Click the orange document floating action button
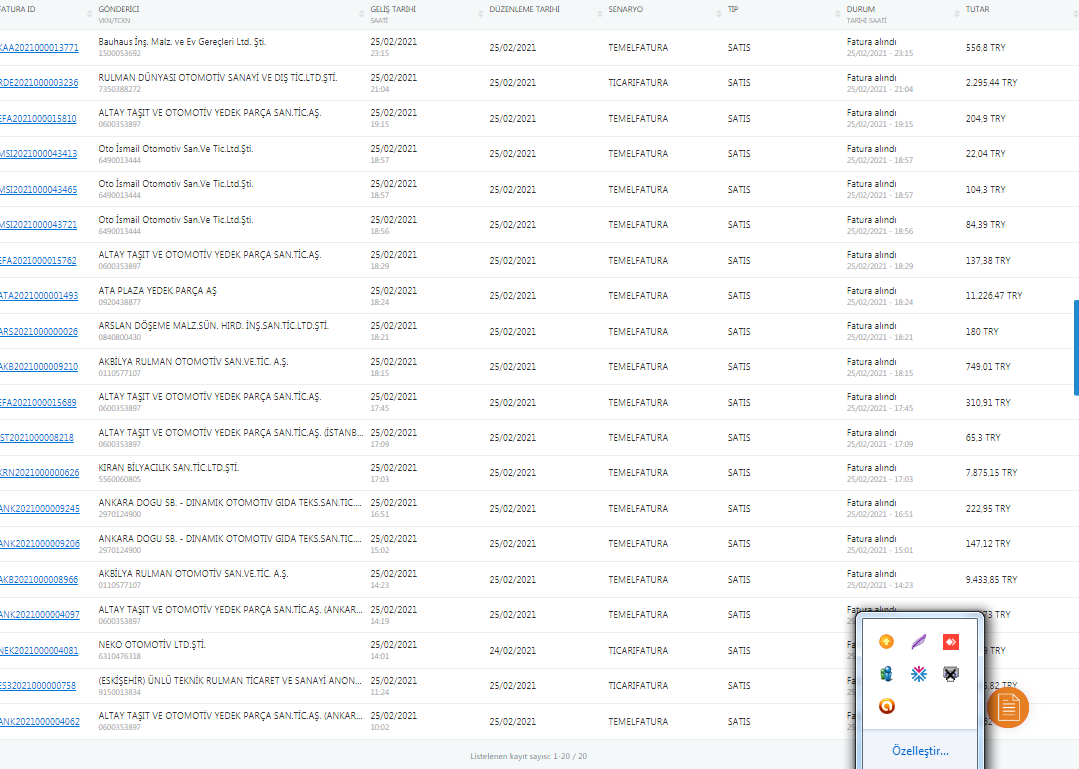The height and width of the screenshot is (769, 1079). tap(1008, 708)
